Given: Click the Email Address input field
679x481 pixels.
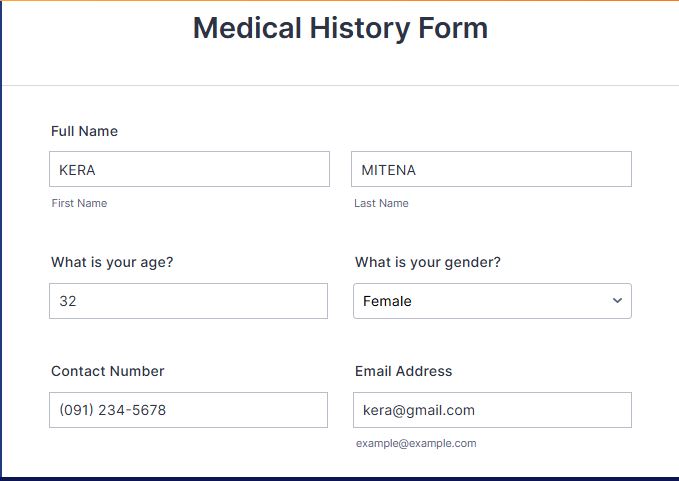Looking at the screenshot, I should point(492,410).
